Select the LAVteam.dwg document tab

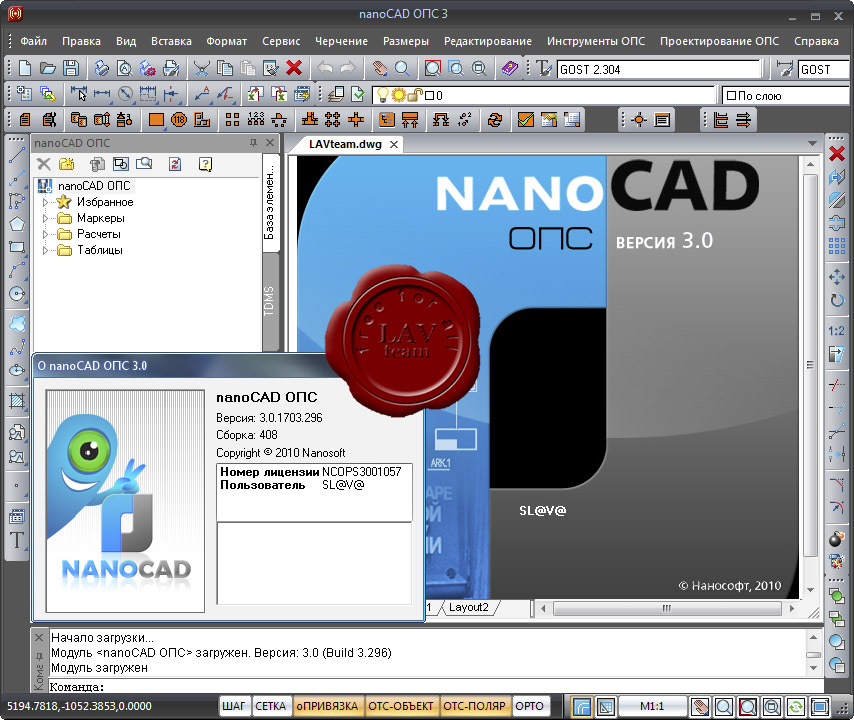[345, 144]
